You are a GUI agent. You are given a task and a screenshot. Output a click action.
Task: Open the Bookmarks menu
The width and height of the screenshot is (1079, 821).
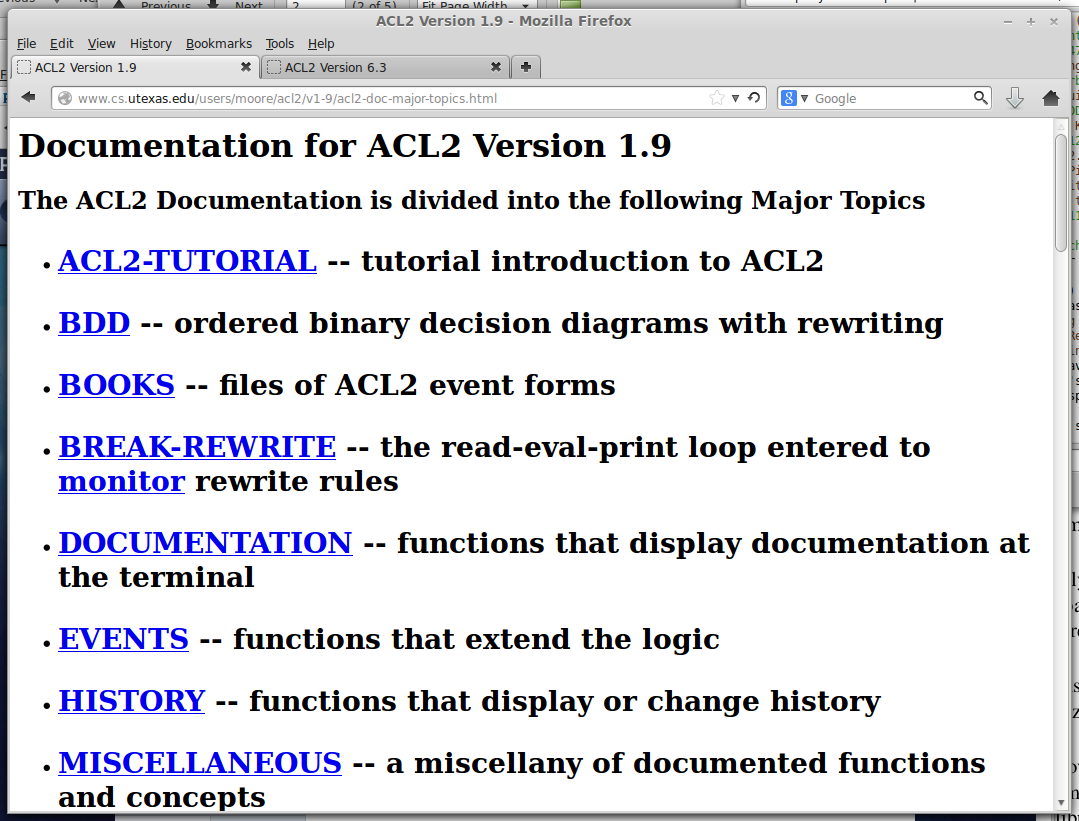219,43
